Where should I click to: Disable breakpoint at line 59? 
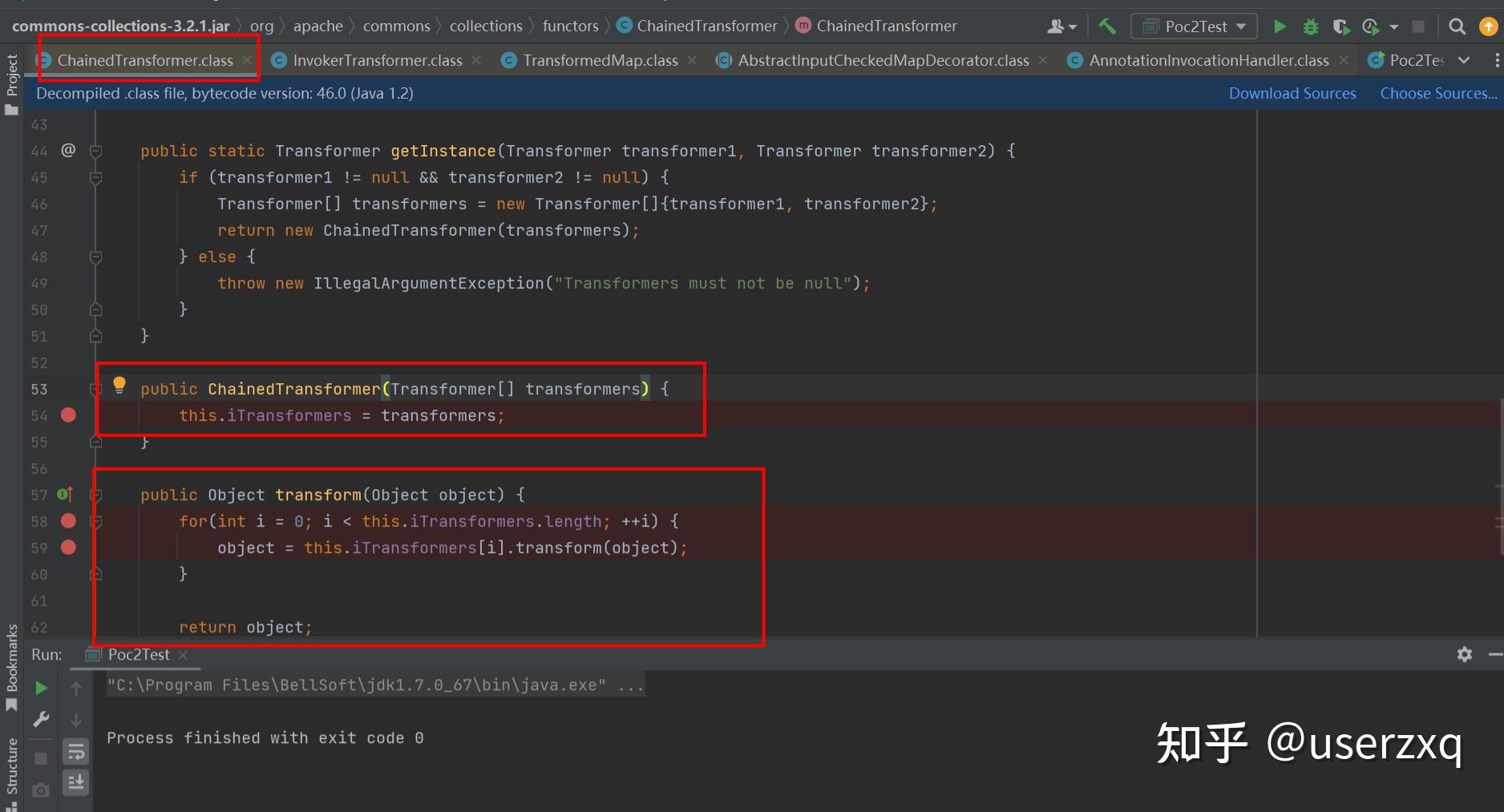coord(68,547)
